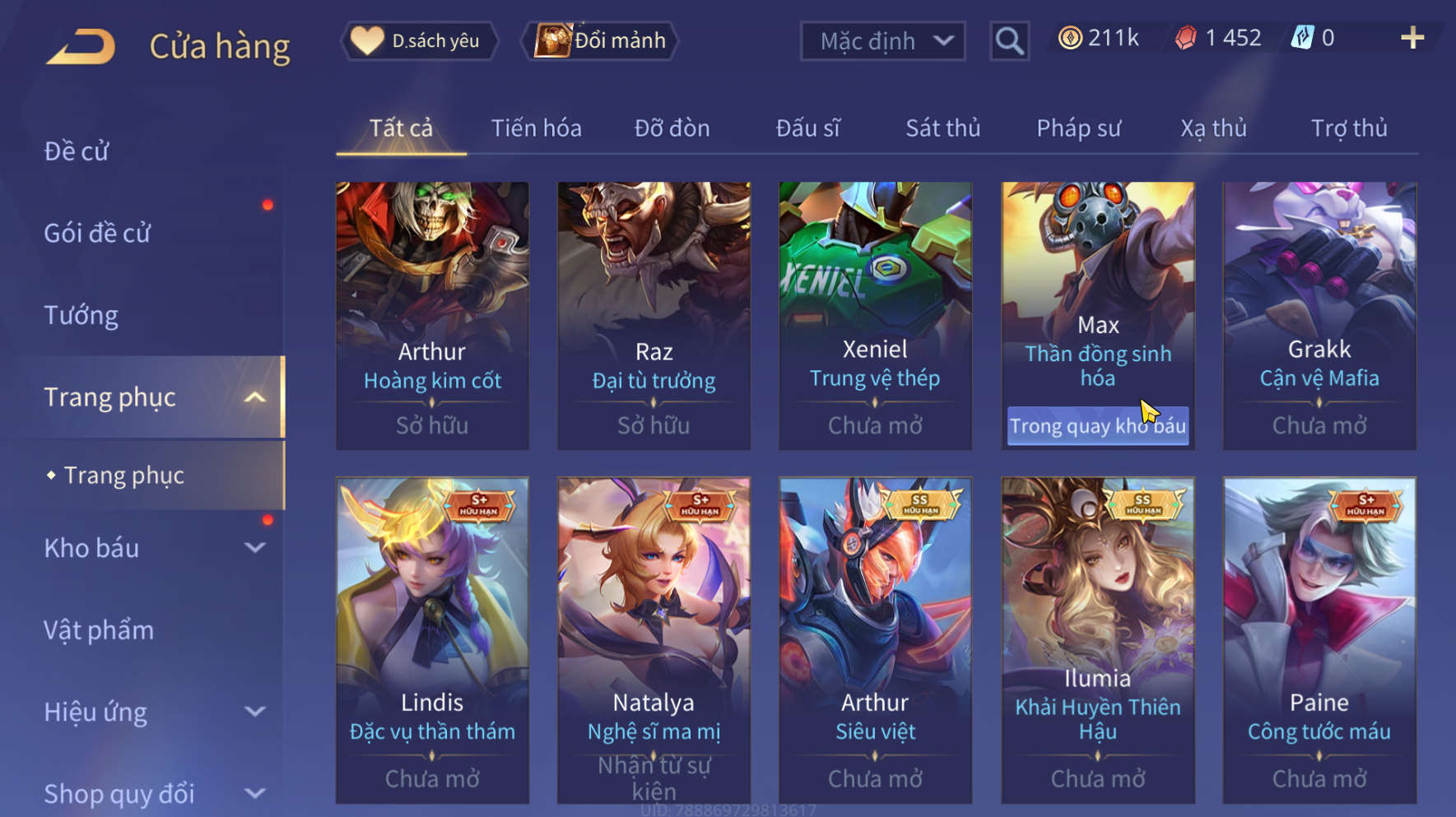Open the Mặc định sort dropdown
Image resolution: width=1456 pixels, height=817 pixels.
click(x=883, y=40)
